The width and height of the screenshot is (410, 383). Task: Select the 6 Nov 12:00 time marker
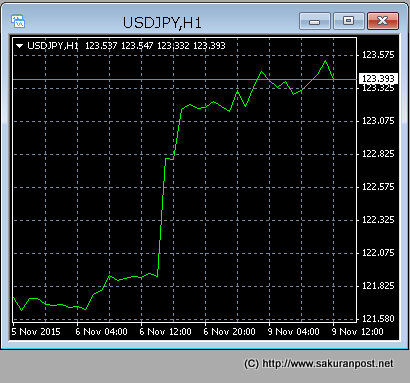pos(165,332)
